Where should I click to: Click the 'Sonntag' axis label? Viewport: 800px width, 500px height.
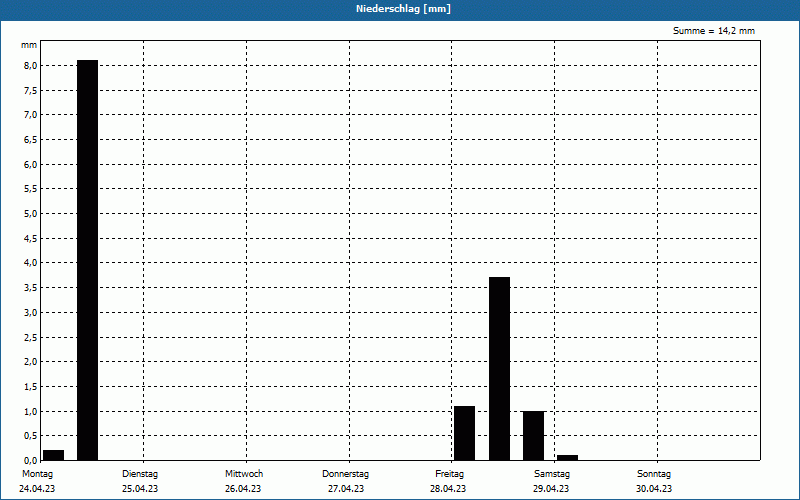(654, 474)
